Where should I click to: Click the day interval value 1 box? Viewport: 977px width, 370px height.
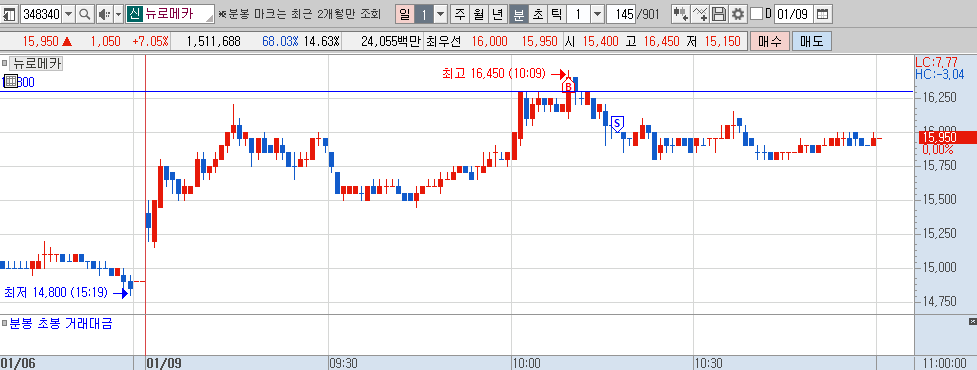(424, 13)
